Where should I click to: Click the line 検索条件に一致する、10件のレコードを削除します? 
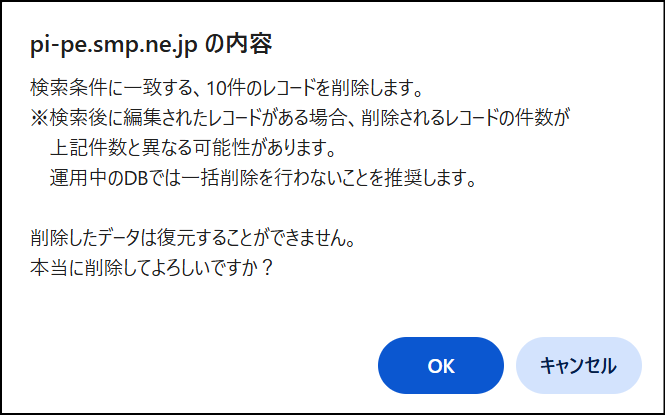click(226, 88)
